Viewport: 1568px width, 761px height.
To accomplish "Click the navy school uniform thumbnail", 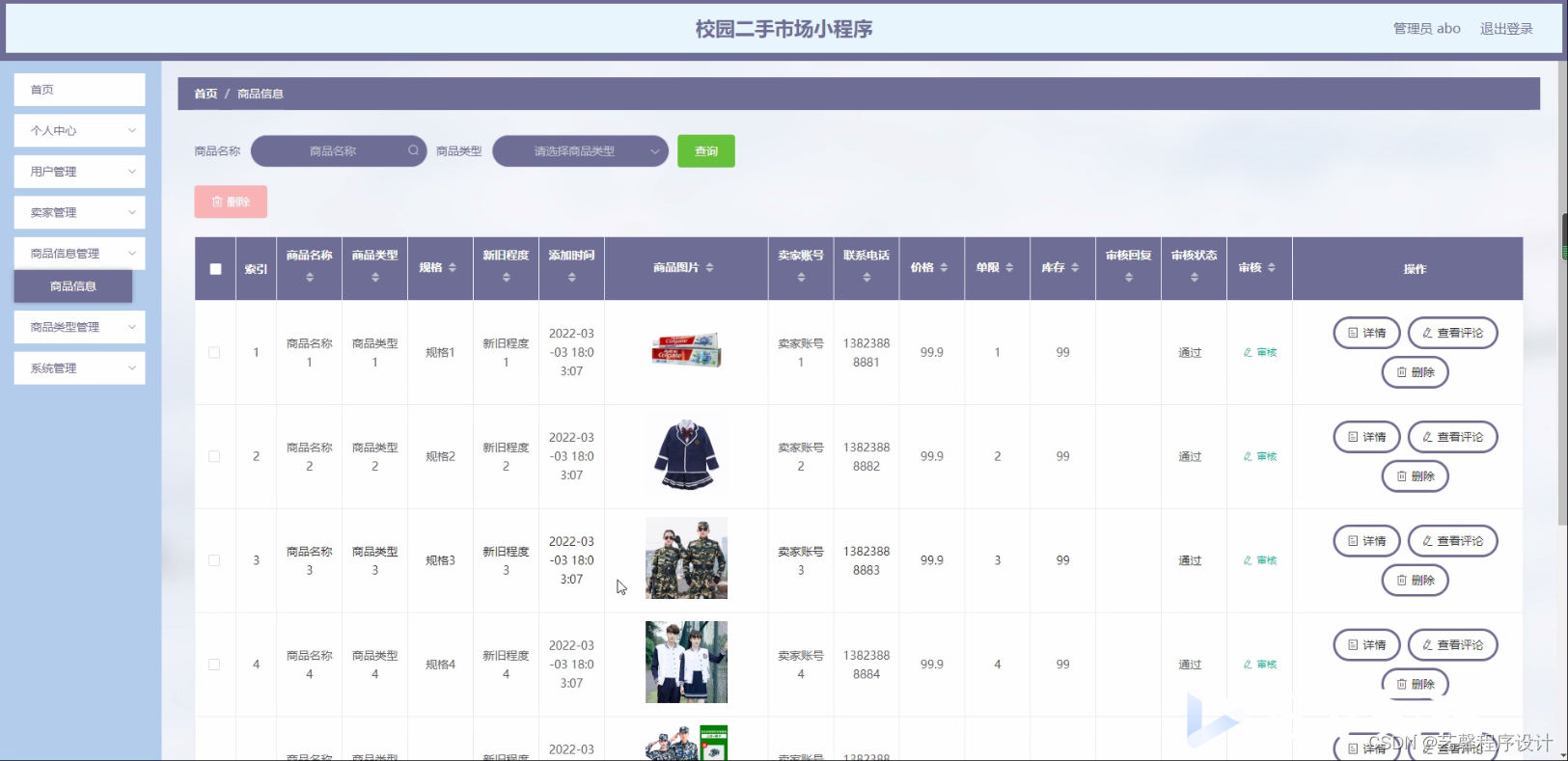I will click(x=686, y=455).
